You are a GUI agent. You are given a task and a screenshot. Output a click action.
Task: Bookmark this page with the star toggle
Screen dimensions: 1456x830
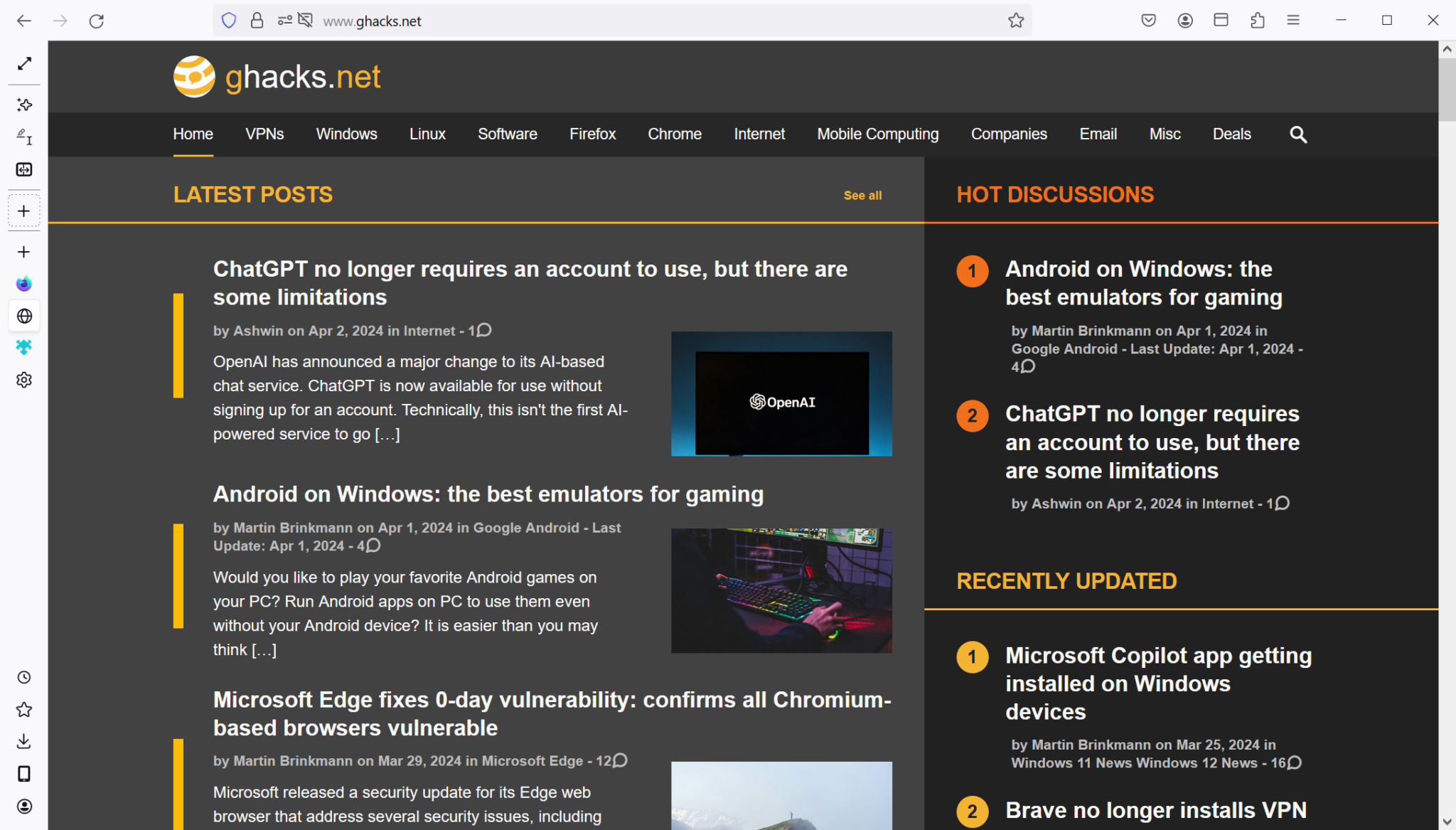(x=1015, y=20)
